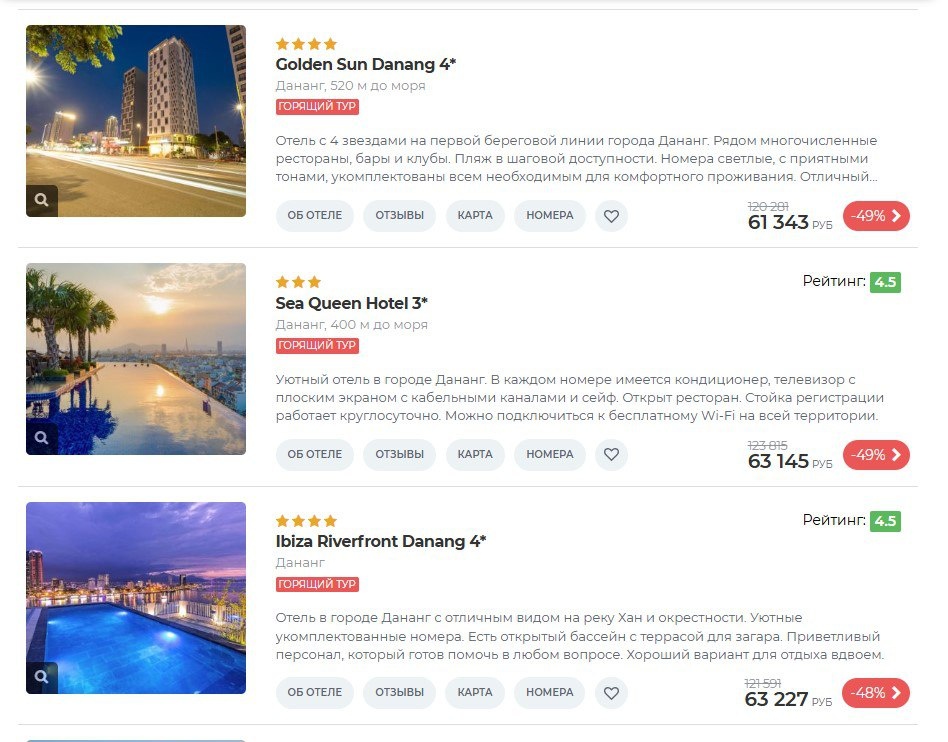The image size is (948, 742).
Task: Magnify Golden Sun Danang photo with zoom icon
Action: (x=42, y=200)
